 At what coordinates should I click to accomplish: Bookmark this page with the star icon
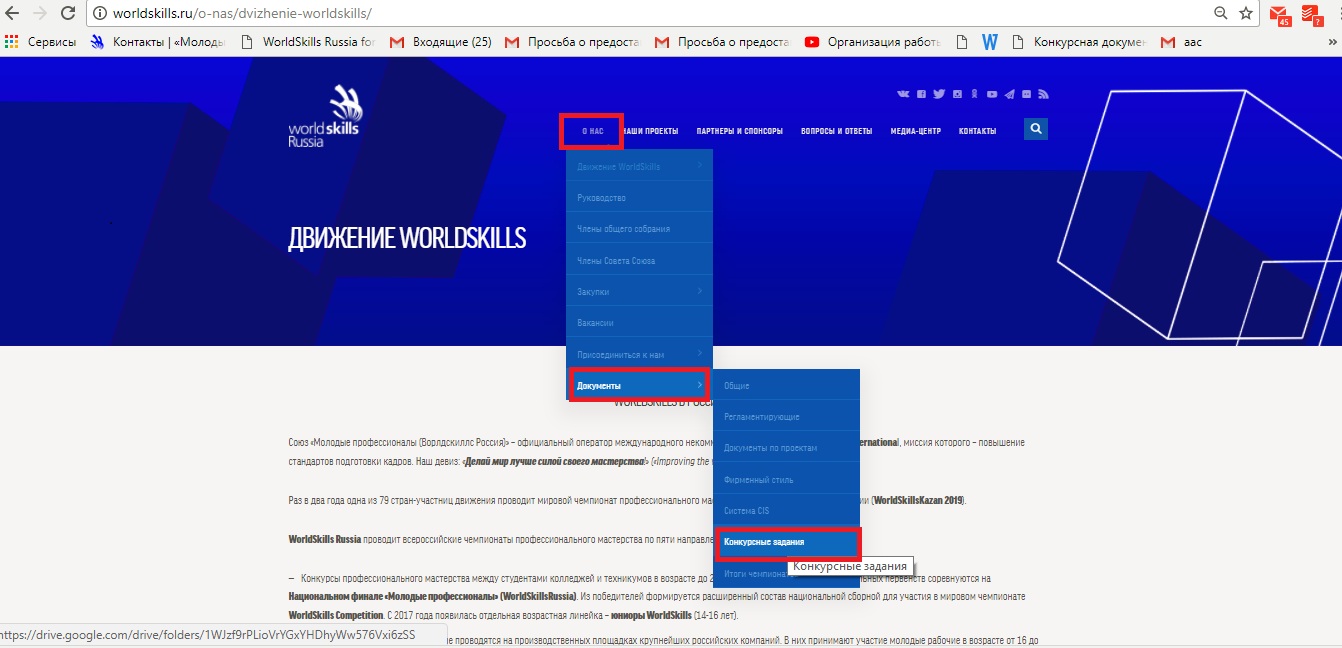pyautogui.click(x=1246, y=14)
